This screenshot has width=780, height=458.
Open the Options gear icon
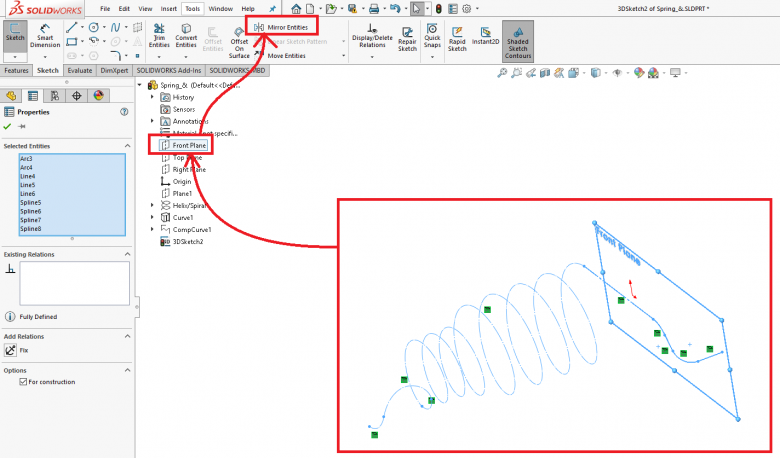(467, 8)
